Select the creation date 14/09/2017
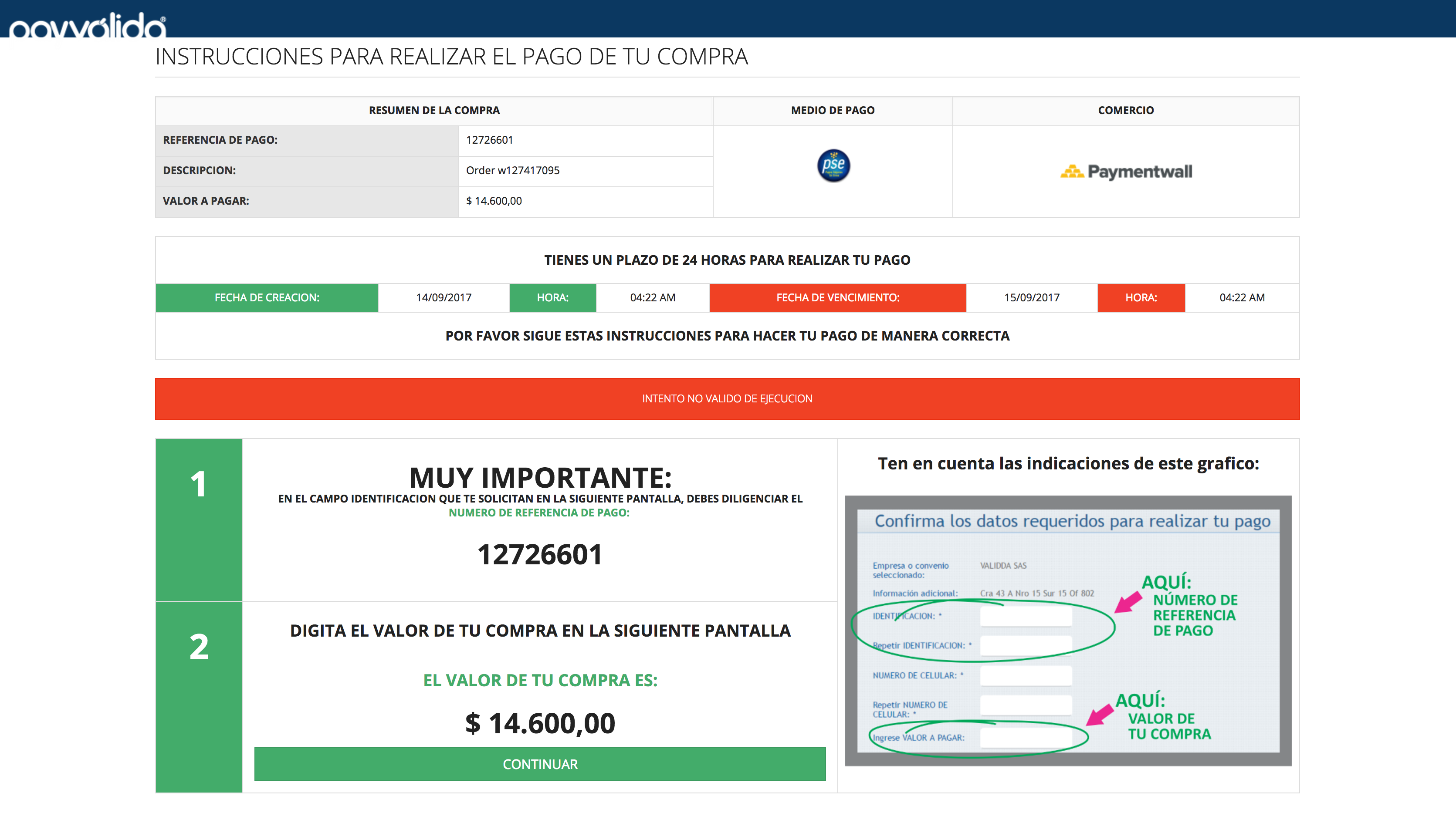This screenshot has height=823, width=1456. [x=444, y=298]
